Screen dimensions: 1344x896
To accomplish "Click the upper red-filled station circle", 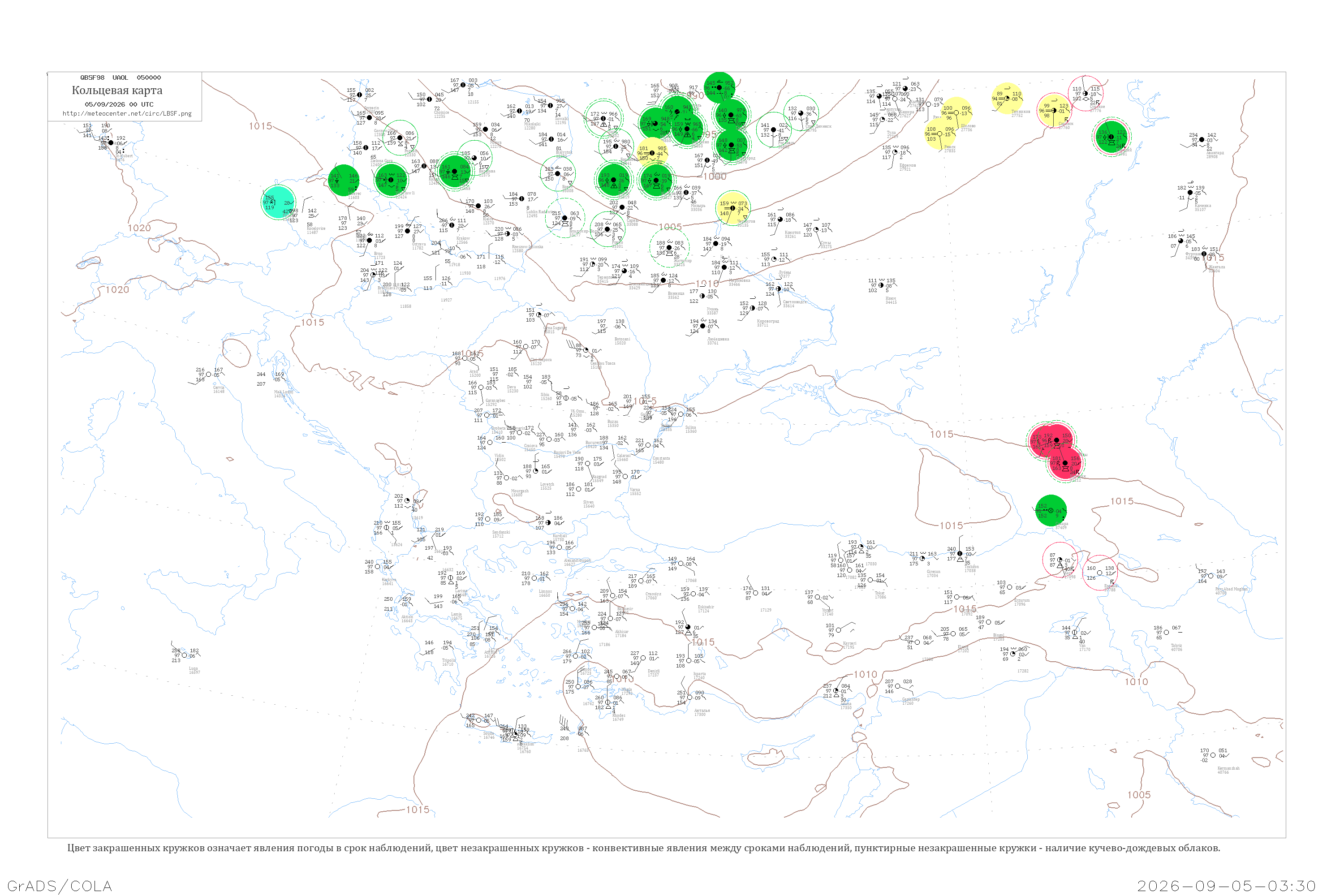I will click(1056, 440).
